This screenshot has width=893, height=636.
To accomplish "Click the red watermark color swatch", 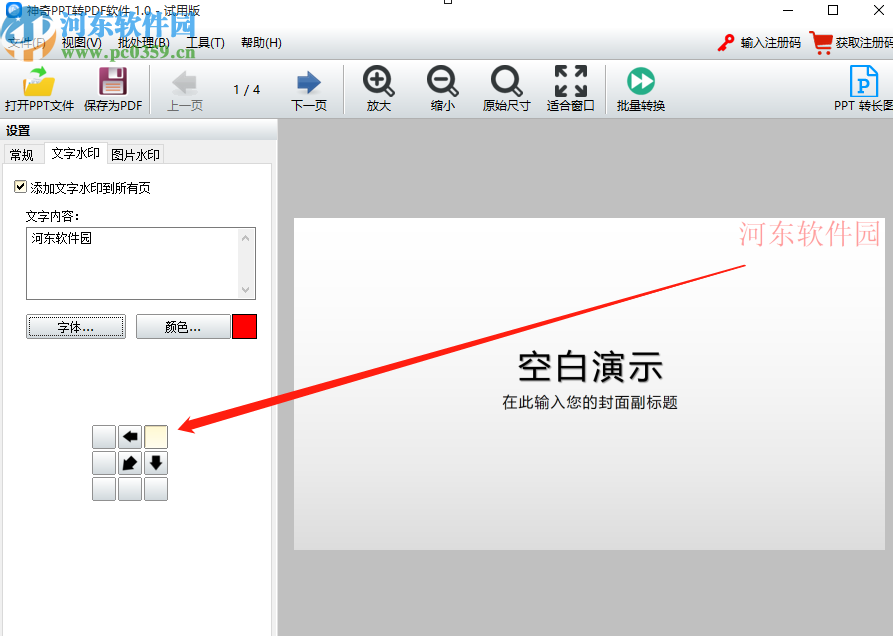I will [245, 326].
